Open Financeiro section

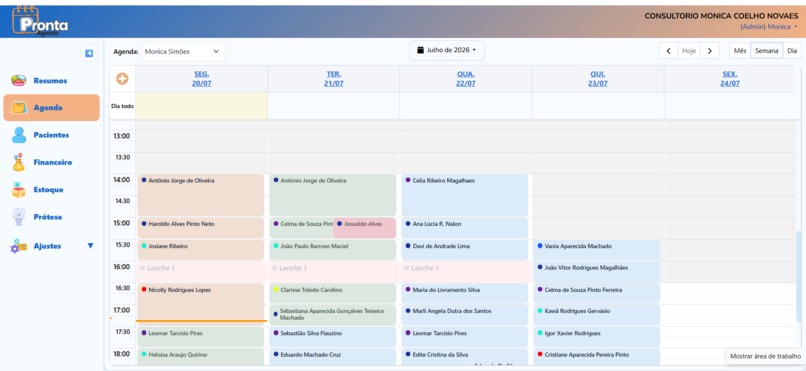(53, 162)
